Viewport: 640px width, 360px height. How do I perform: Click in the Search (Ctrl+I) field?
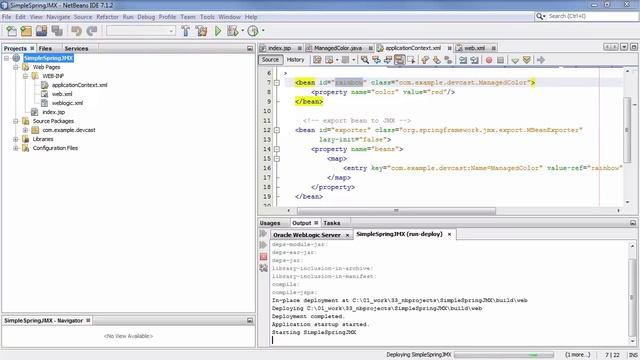coord(592,16)
